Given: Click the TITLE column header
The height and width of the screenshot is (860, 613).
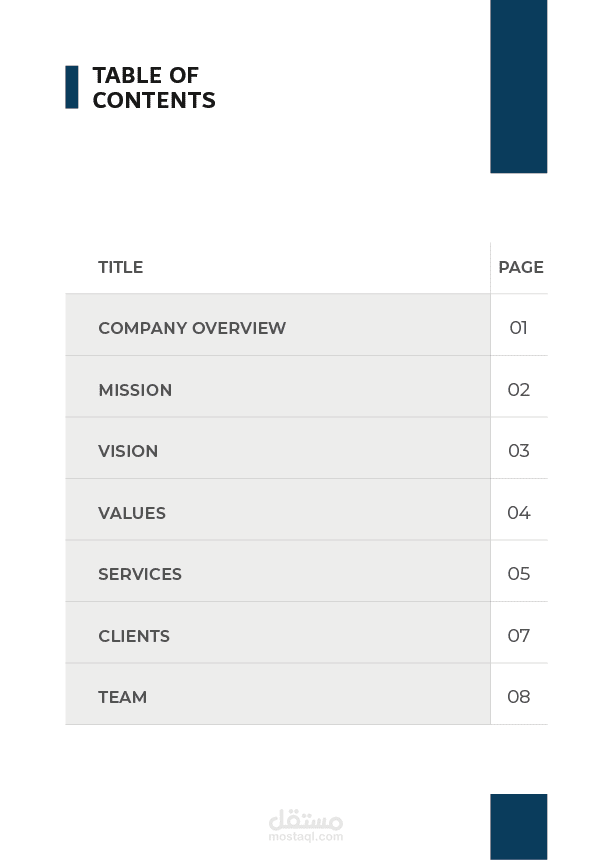Looking at the screenshot, I should 120,267.
